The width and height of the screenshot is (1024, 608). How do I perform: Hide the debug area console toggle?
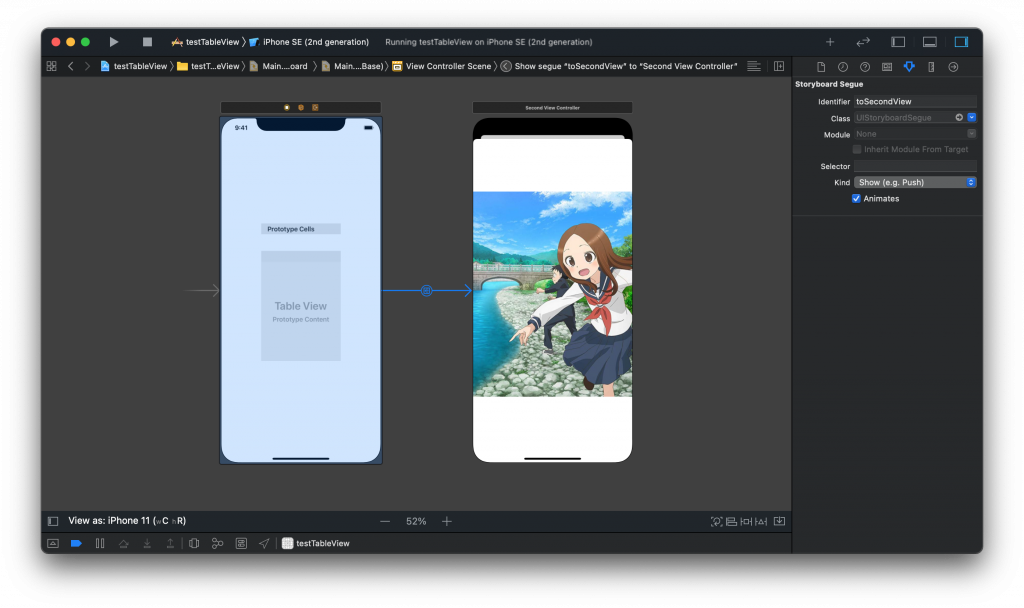(53, 543)
